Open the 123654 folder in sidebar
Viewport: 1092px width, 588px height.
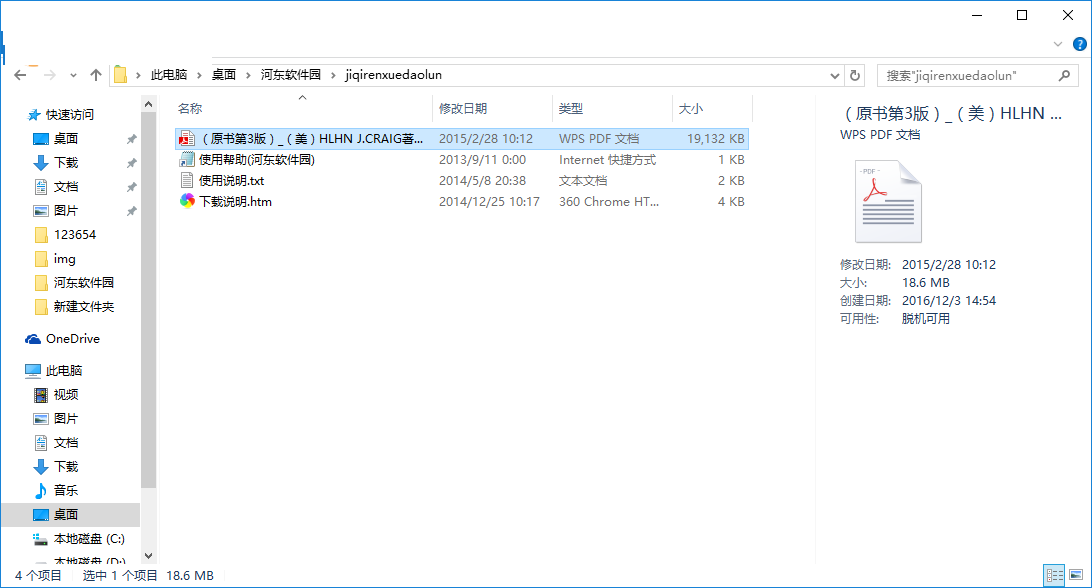[75, 235]
